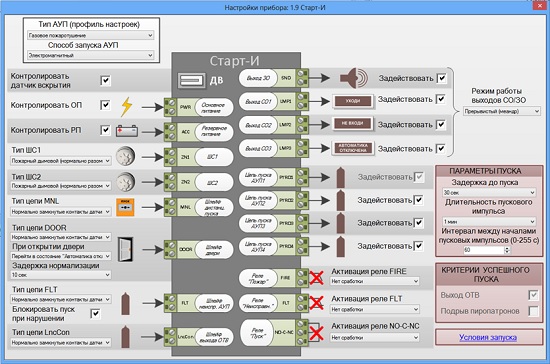Click the red cross on FIRE relay
This screenshot has width=550, height=364.
(316, 277)
